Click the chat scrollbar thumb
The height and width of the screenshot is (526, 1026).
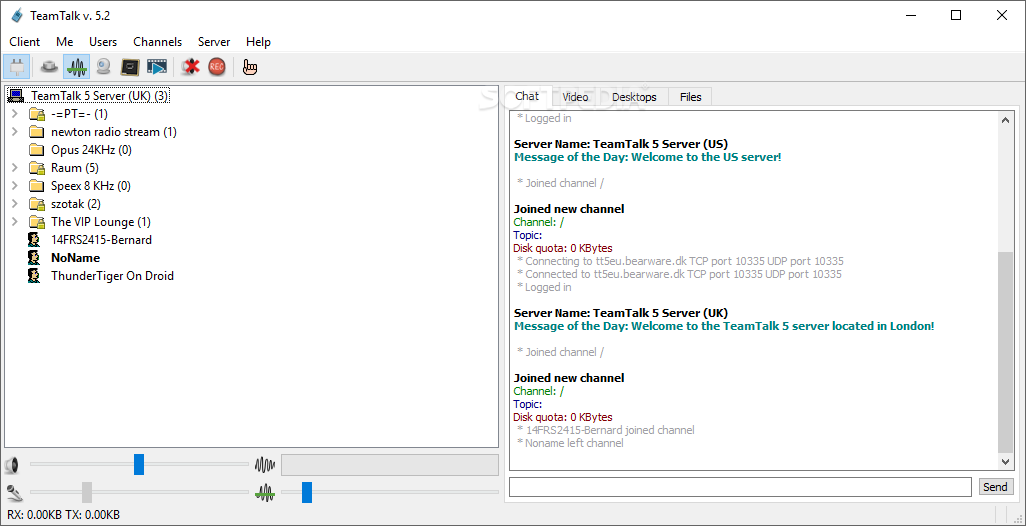point(1005,353)
